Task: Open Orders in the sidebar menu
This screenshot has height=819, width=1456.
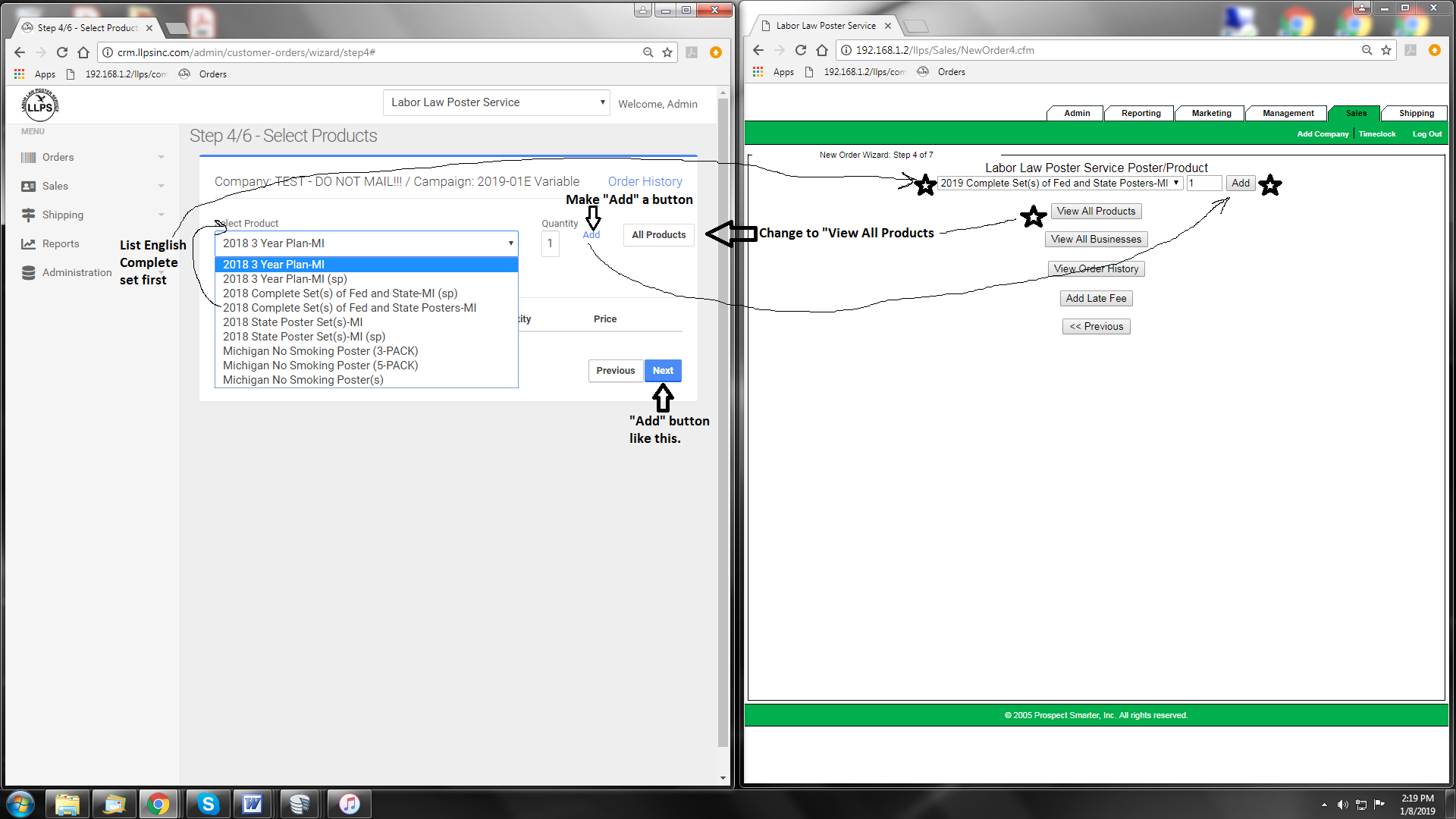Action: (x=58, y=157)
